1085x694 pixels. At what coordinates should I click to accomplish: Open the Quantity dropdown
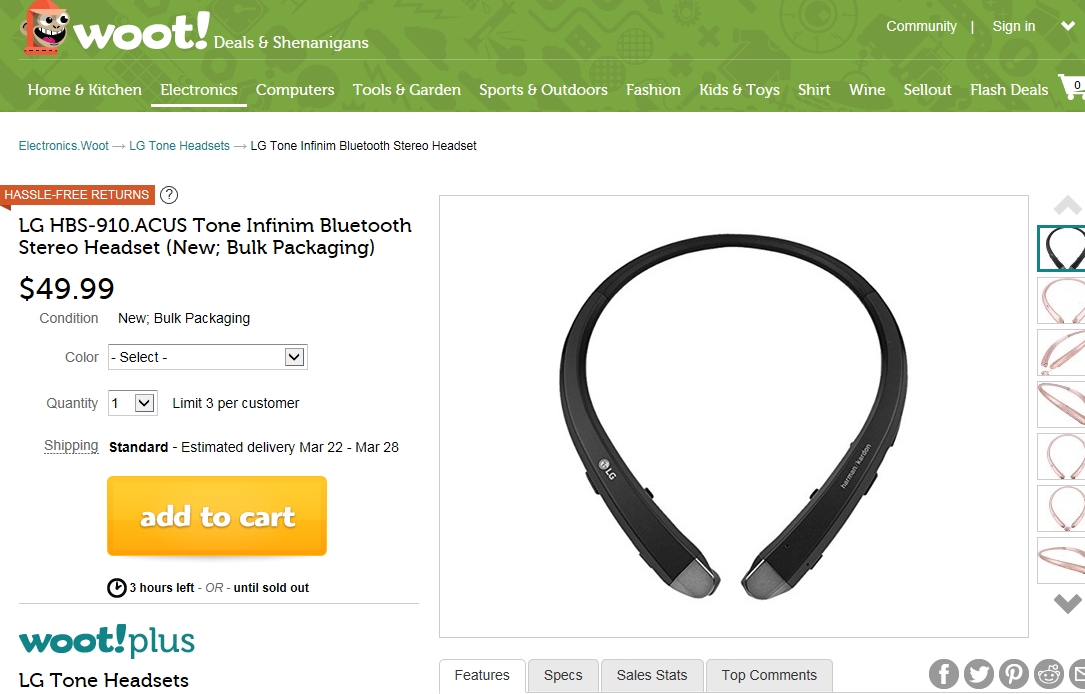pyautogui.click(x=133, y=403)
